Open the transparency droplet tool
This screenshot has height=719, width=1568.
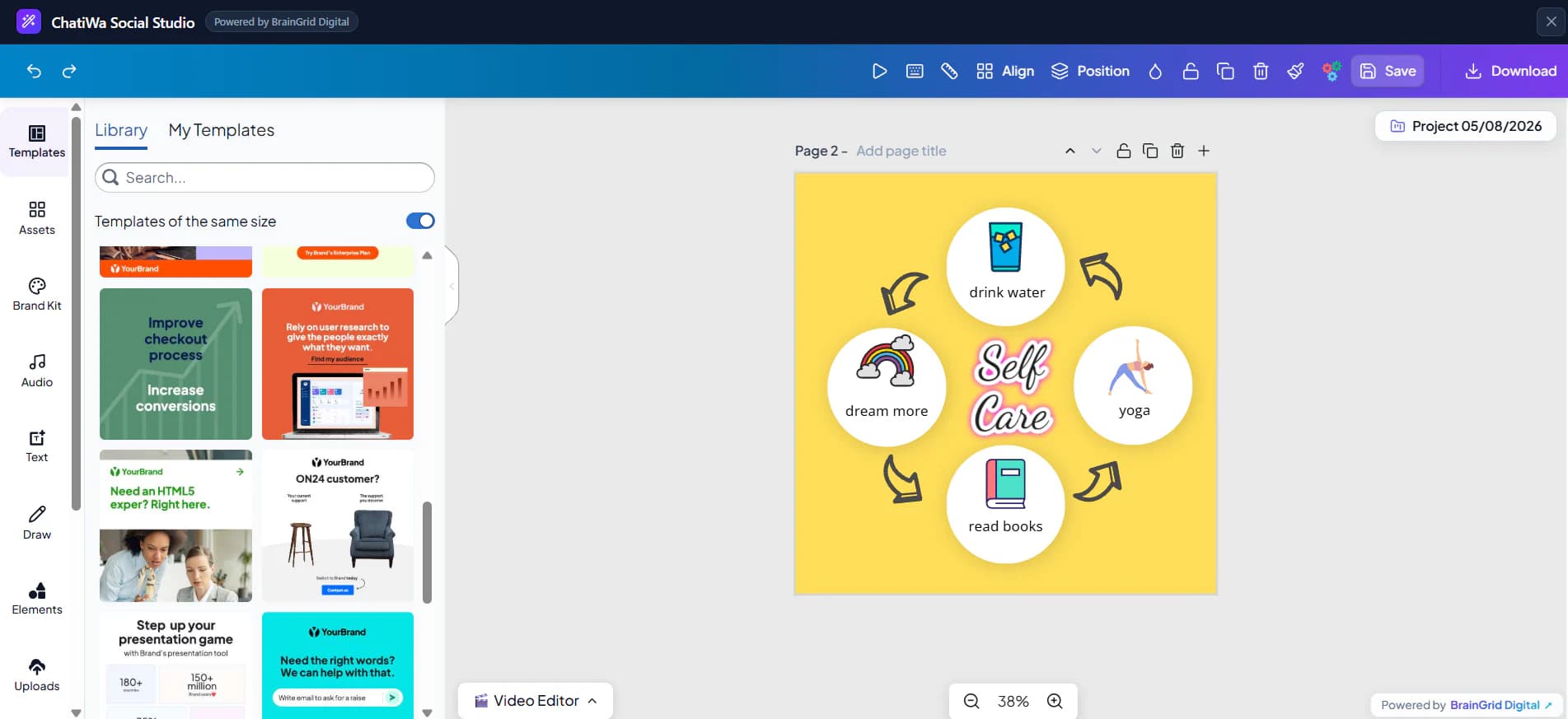pyautogui.click(x=1155, y=71)
